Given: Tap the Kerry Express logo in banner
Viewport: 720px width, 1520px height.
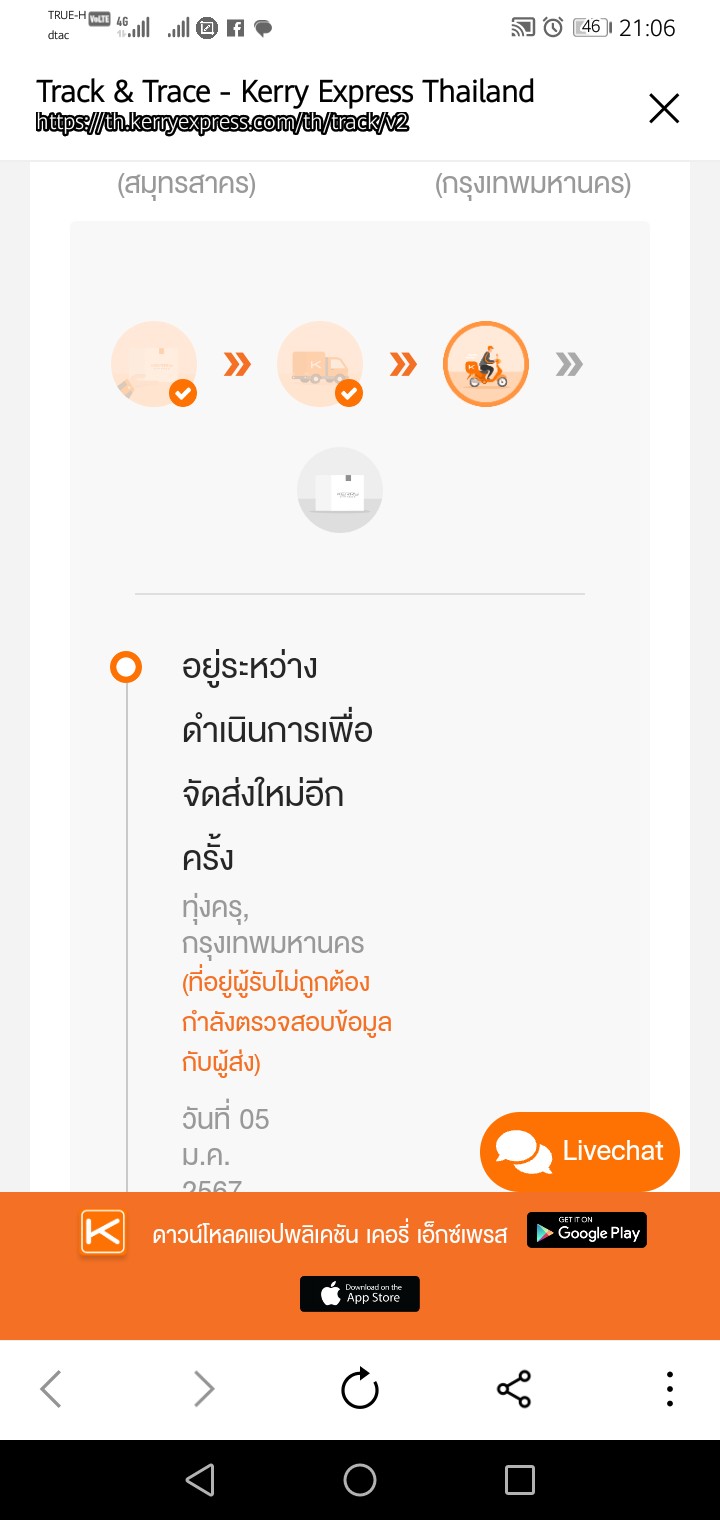Looking at the screenshot, I should pyautogui.click(x=103, y=1233).
